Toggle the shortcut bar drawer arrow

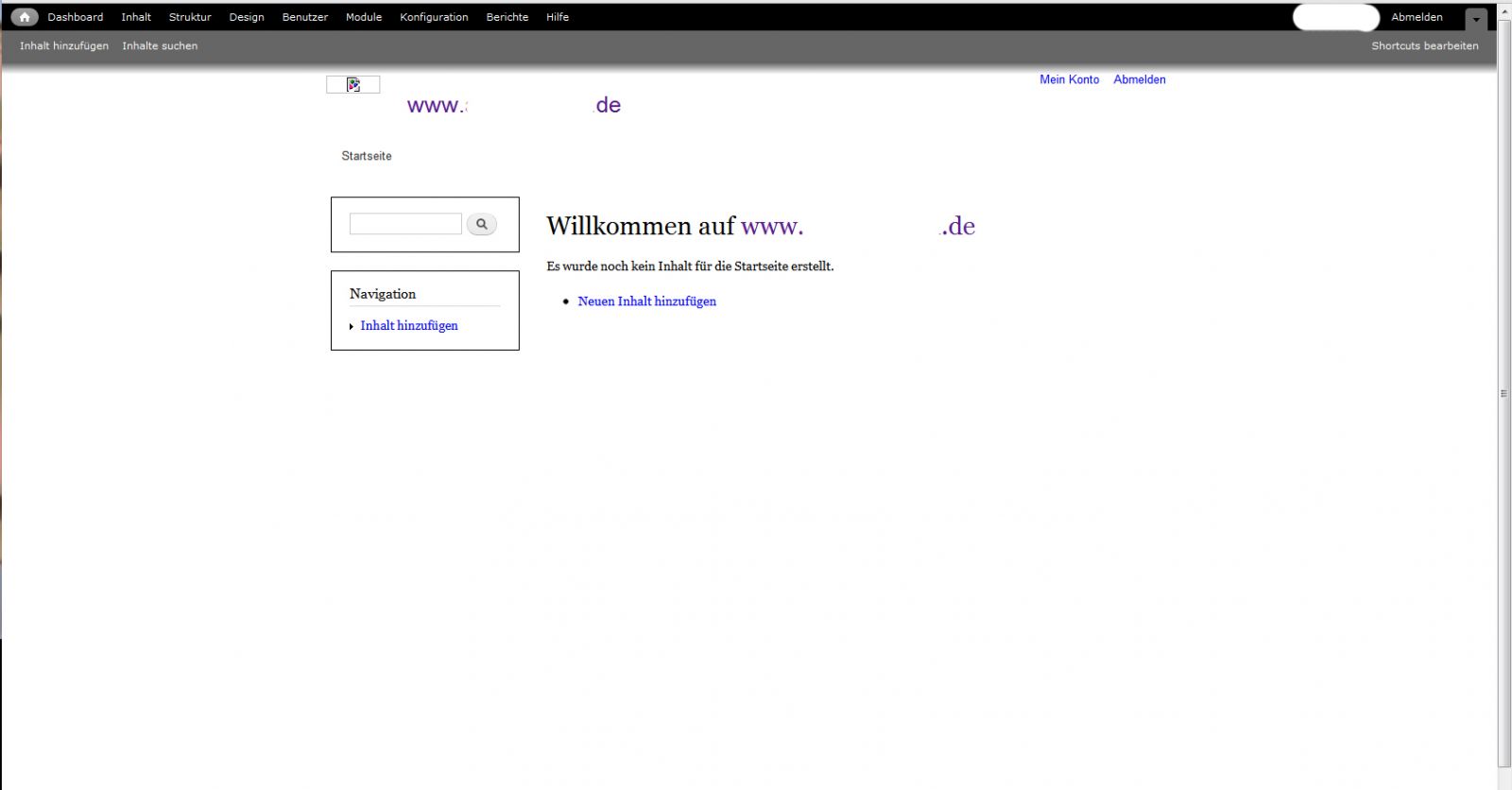tap(1476, 19)
